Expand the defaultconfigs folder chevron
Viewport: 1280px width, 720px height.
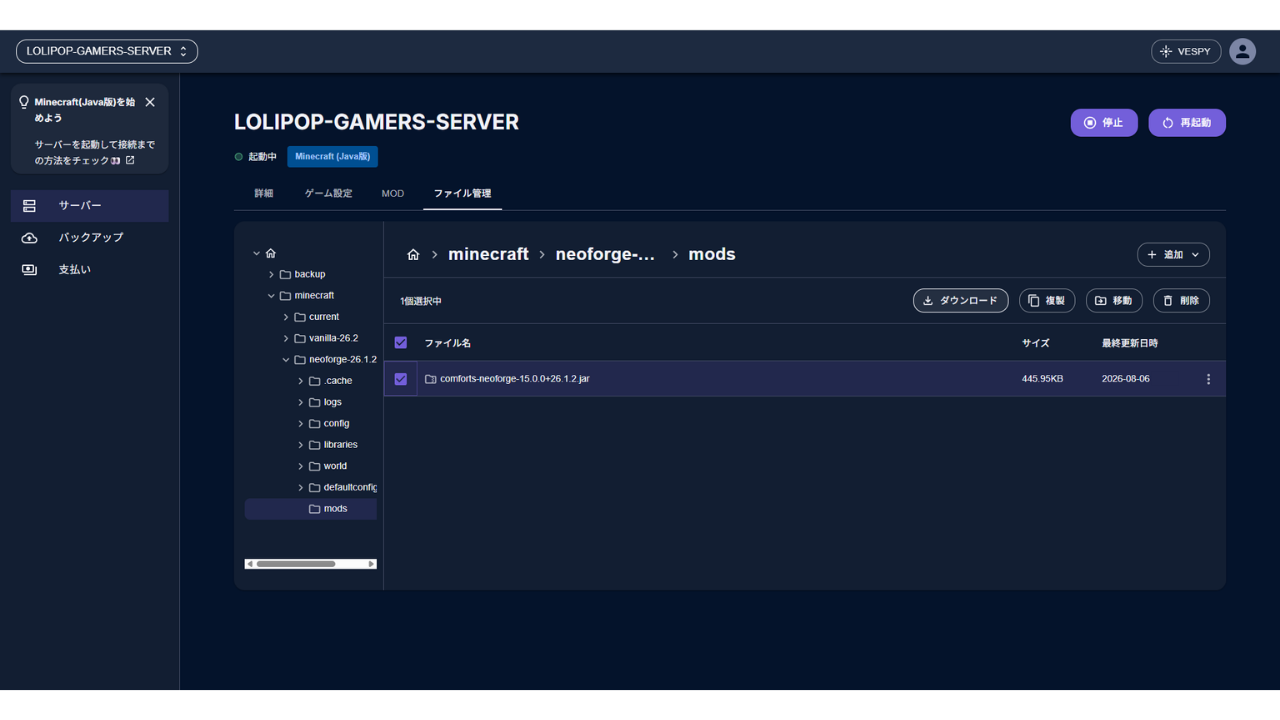click(x=301, y=488)
